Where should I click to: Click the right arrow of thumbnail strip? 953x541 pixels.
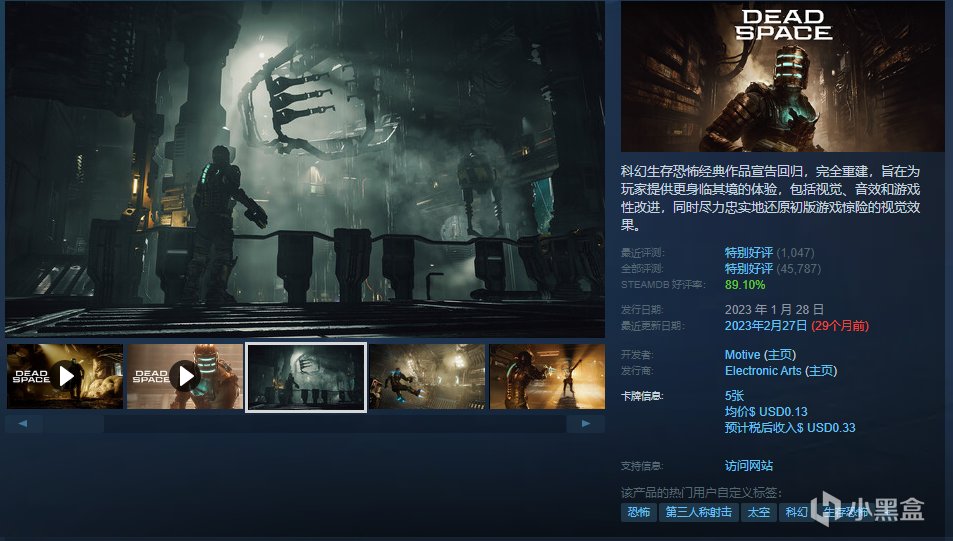[x=585, y=424]
